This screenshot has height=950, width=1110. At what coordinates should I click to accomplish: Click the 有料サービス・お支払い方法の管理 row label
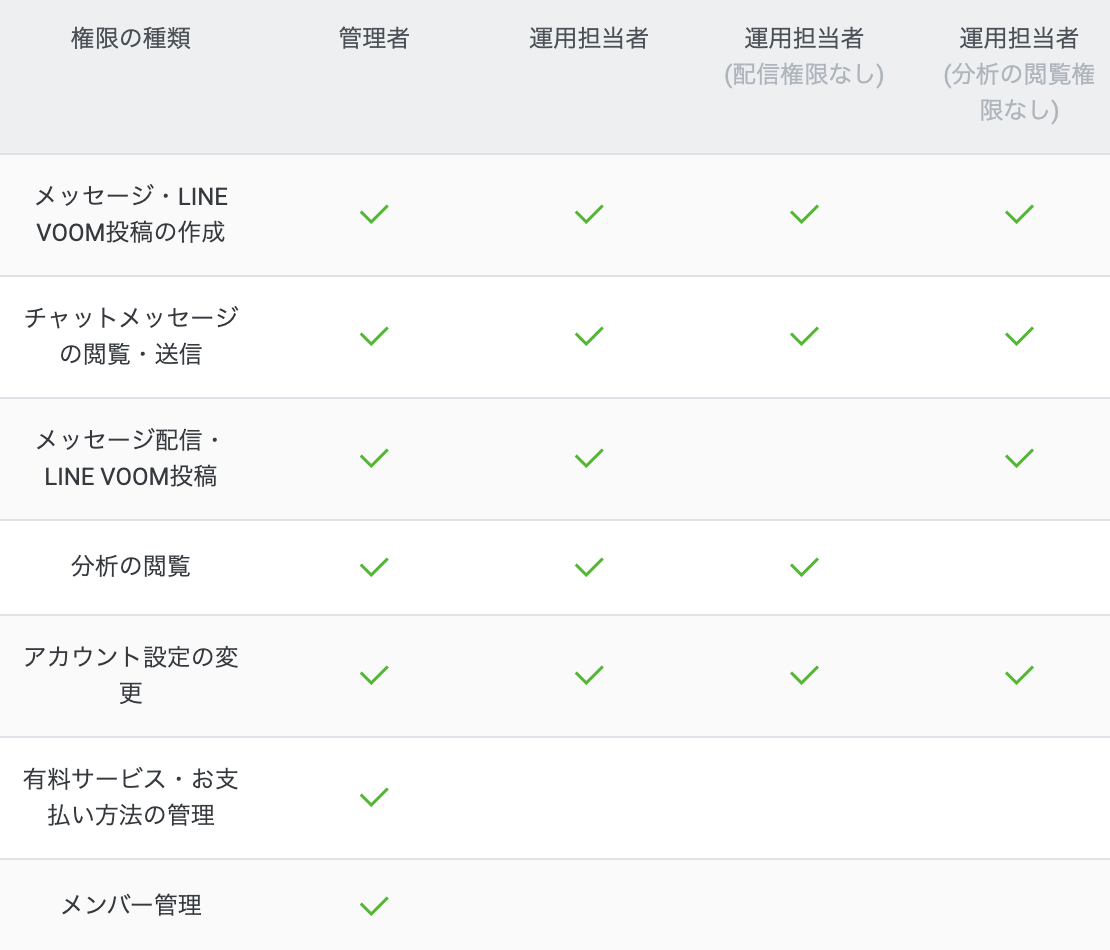[x=131, y=797]
